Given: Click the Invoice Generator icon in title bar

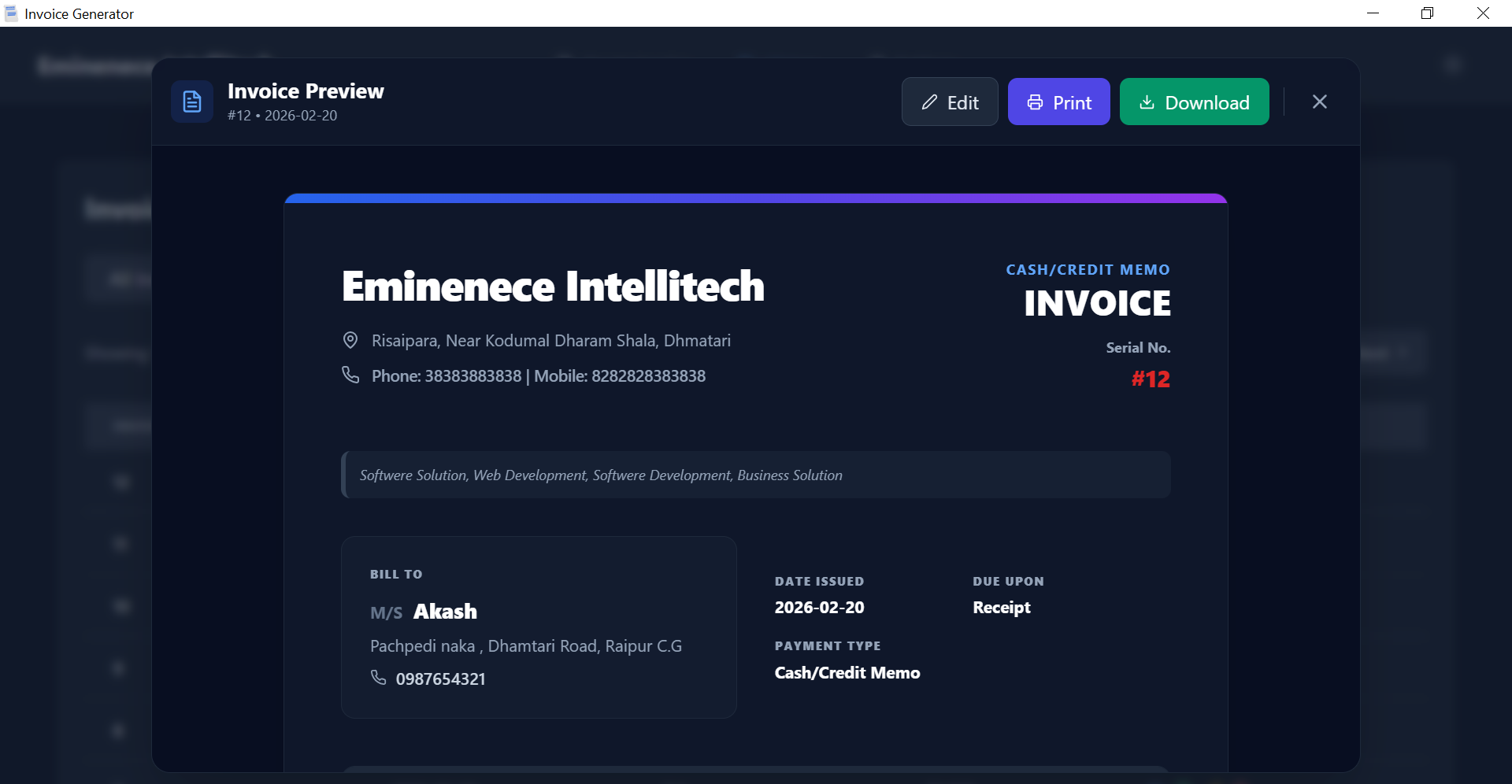Looking at the screenshot, I should pos(10,13).
